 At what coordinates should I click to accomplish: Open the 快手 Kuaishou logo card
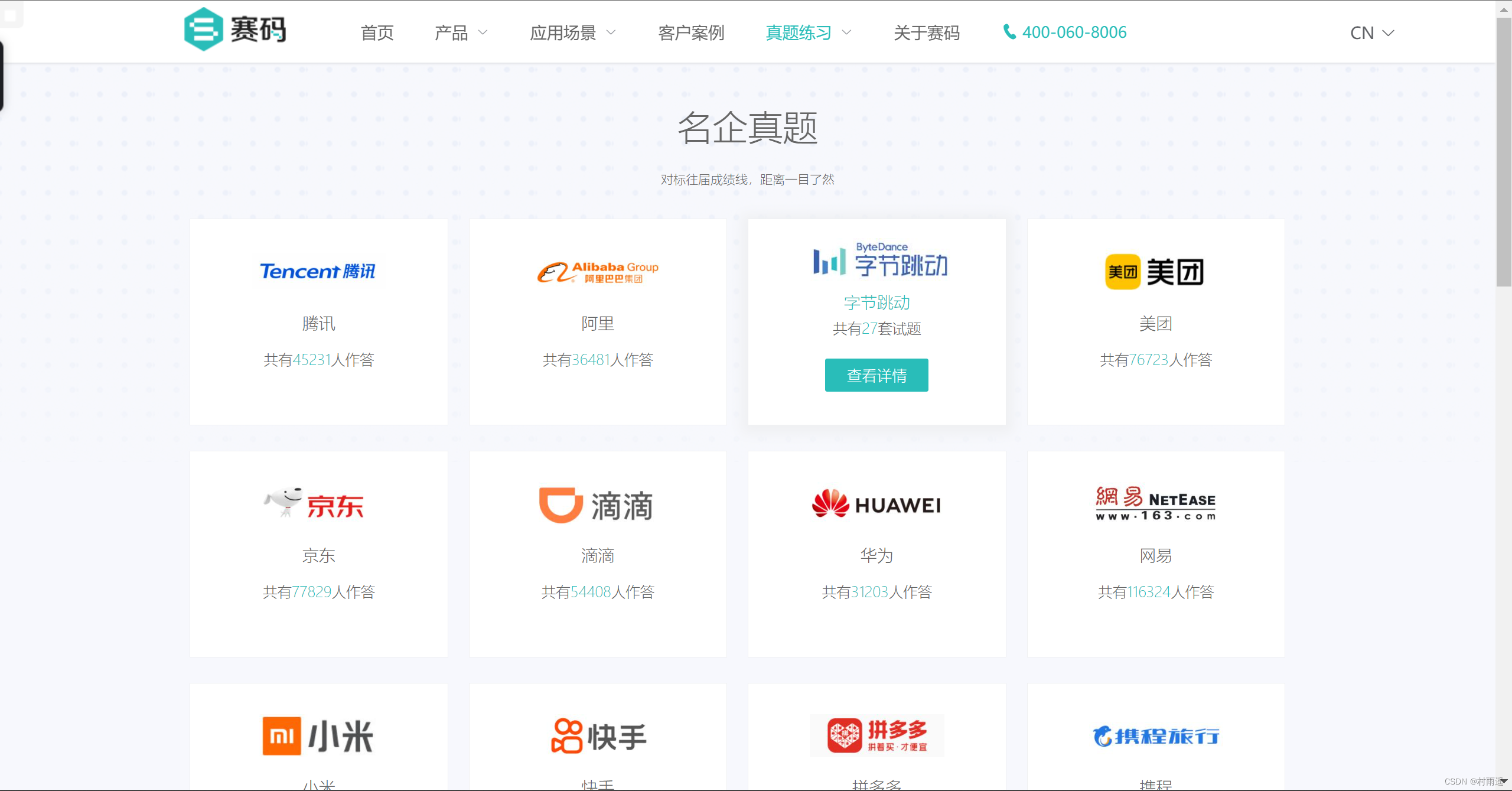click(x=598, y=736)
